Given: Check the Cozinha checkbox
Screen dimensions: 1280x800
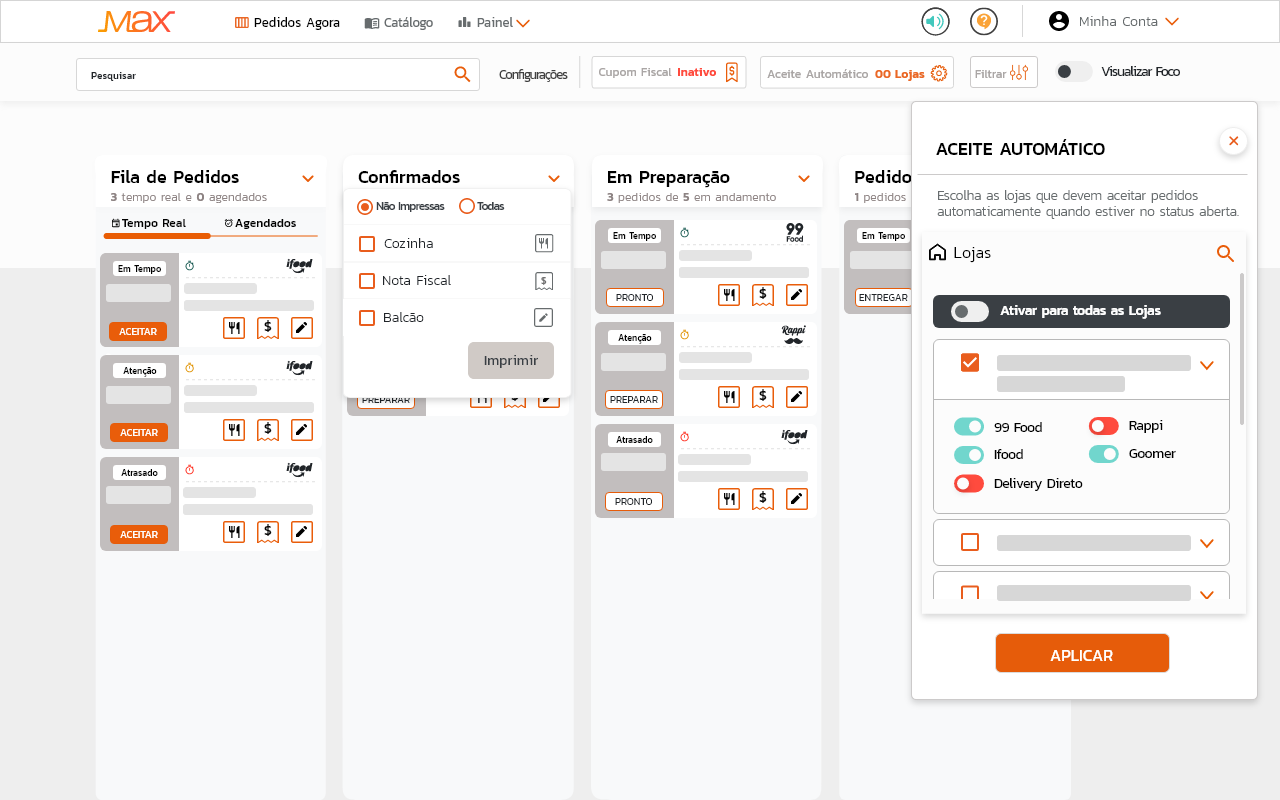Looking at the screenshot, I should pyautogui.click(x=367, y=244).
